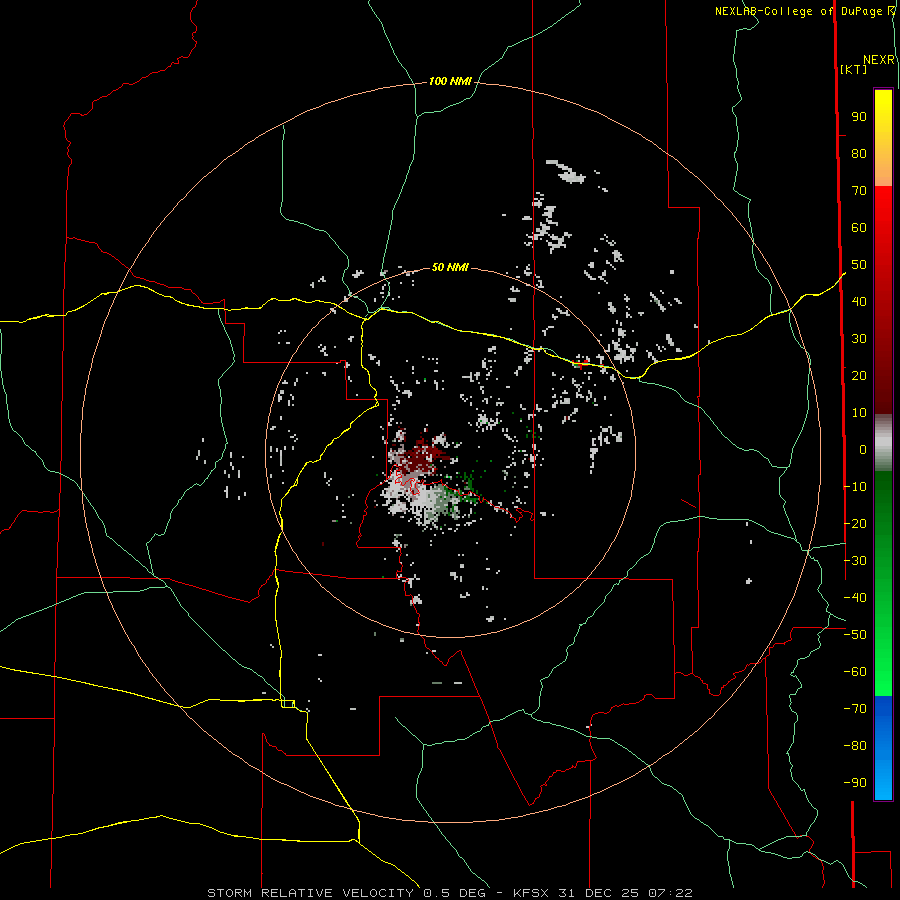This screenshot has width=900, height=900.
Task: Click the 90 value on velocity scale
Action: [x=859, y=117]
